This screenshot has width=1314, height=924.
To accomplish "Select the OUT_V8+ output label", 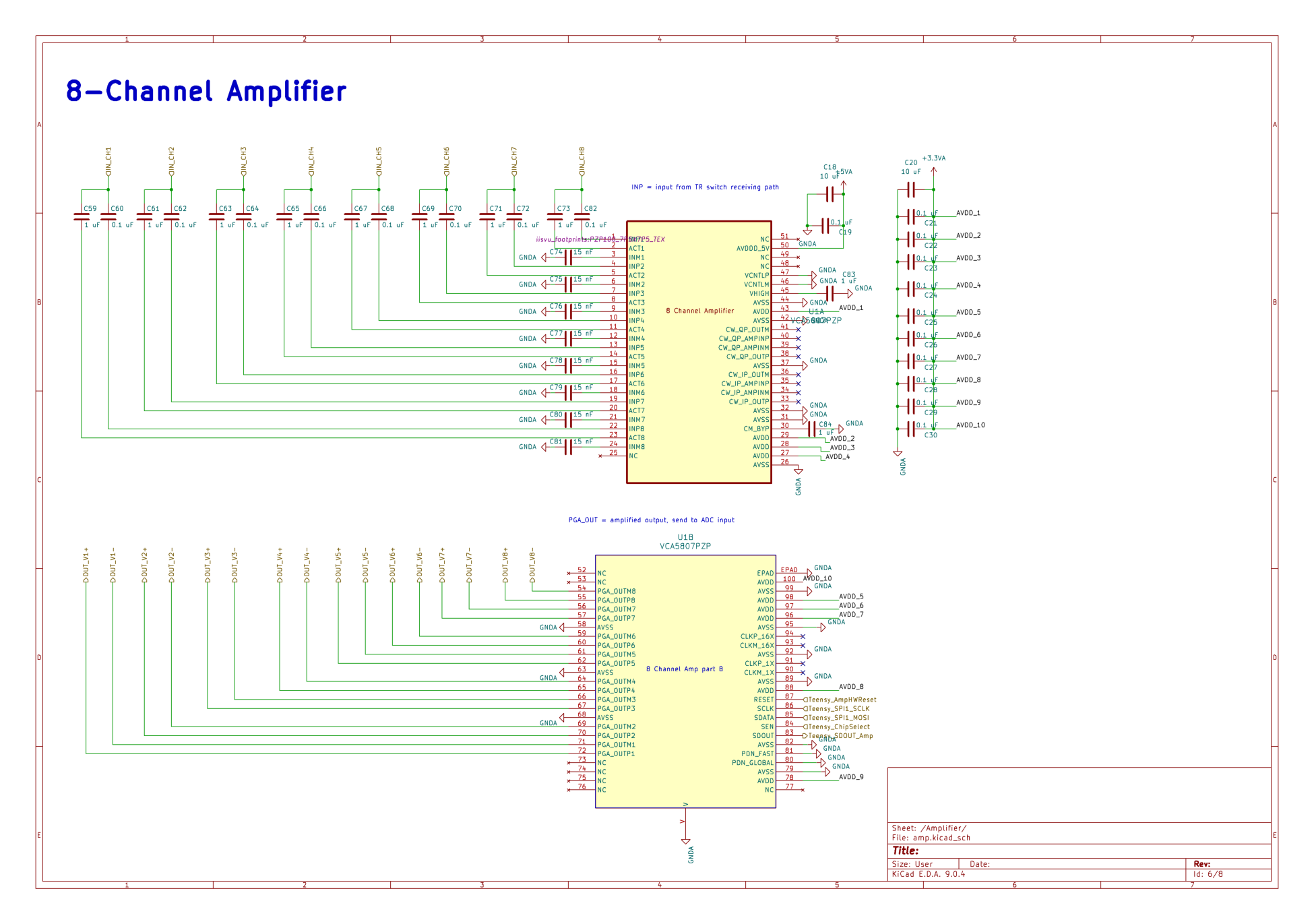I will 505,565.
